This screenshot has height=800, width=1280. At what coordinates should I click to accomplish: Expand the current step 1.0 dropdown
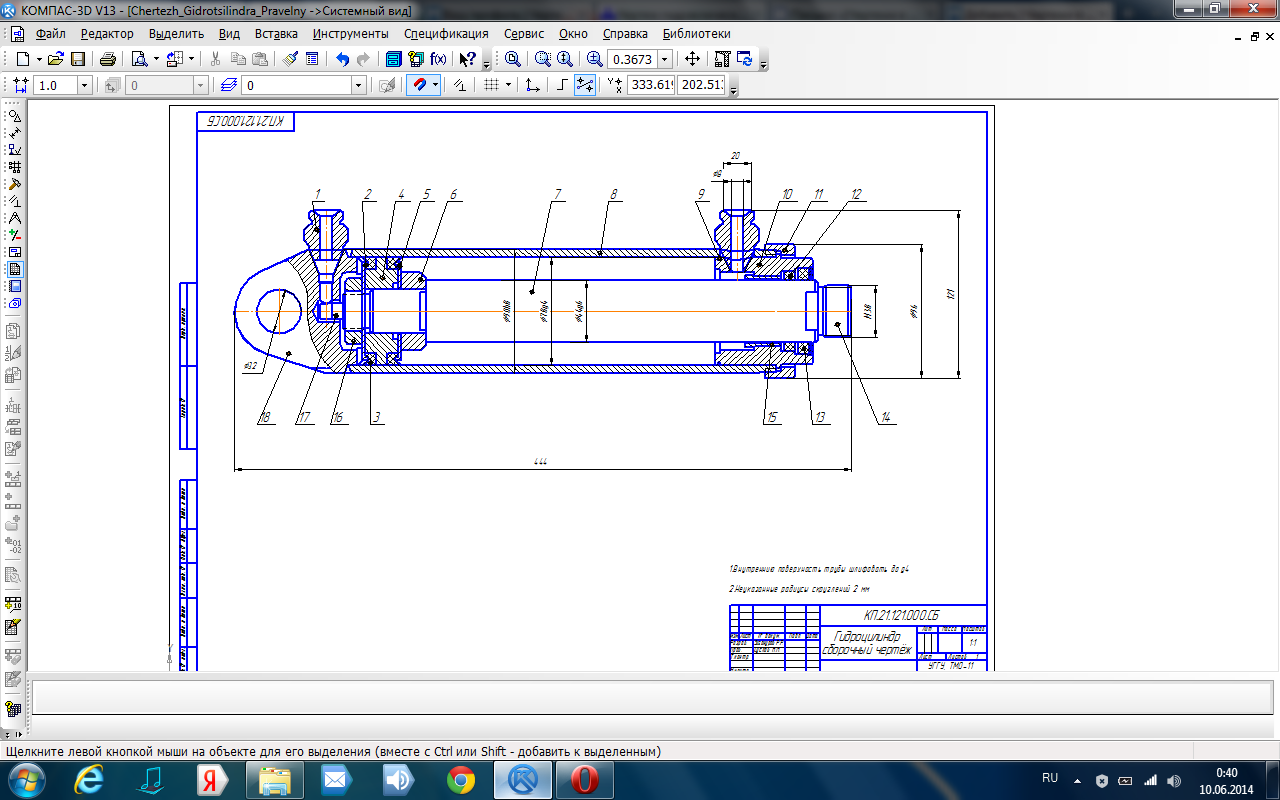pyautogui.click(x=84, y=86)
